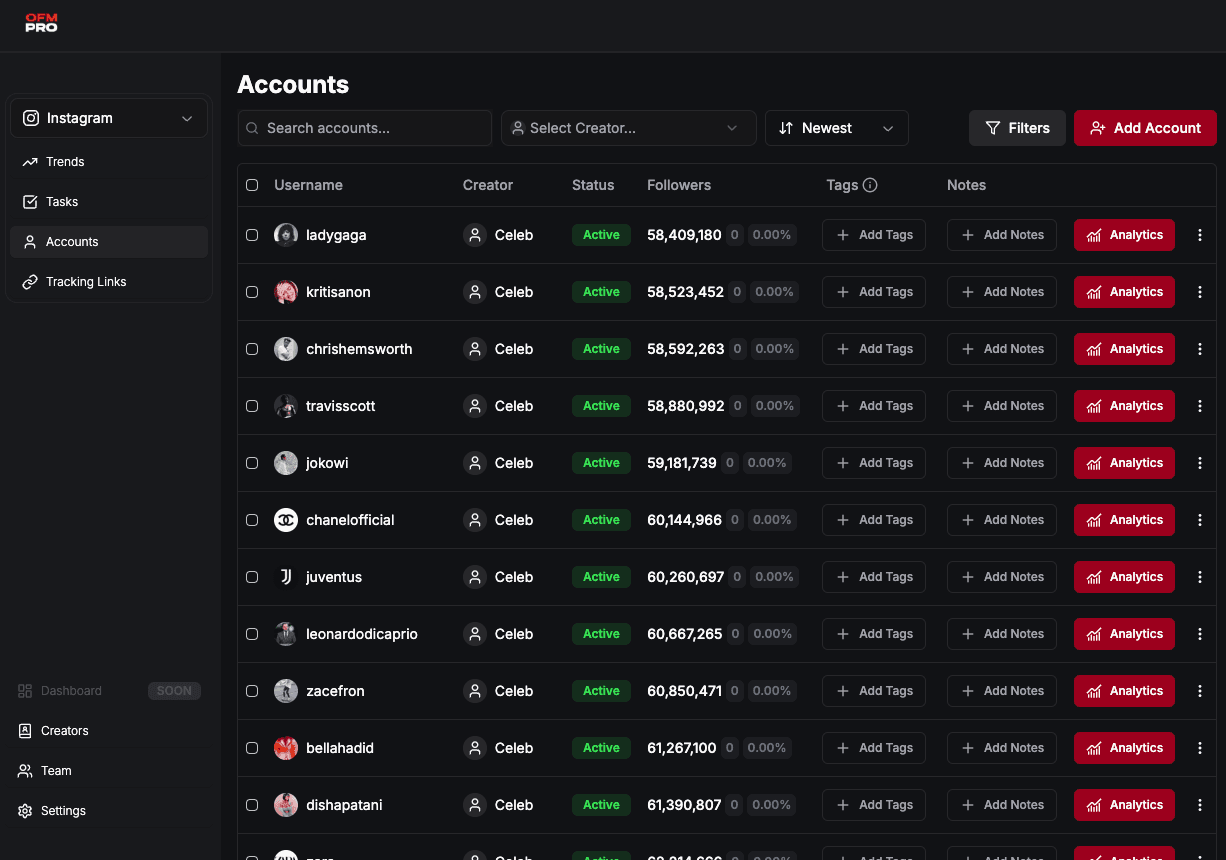
Task: Toggle the select-all accounts checkbox
Action: (x=252, y=185)
